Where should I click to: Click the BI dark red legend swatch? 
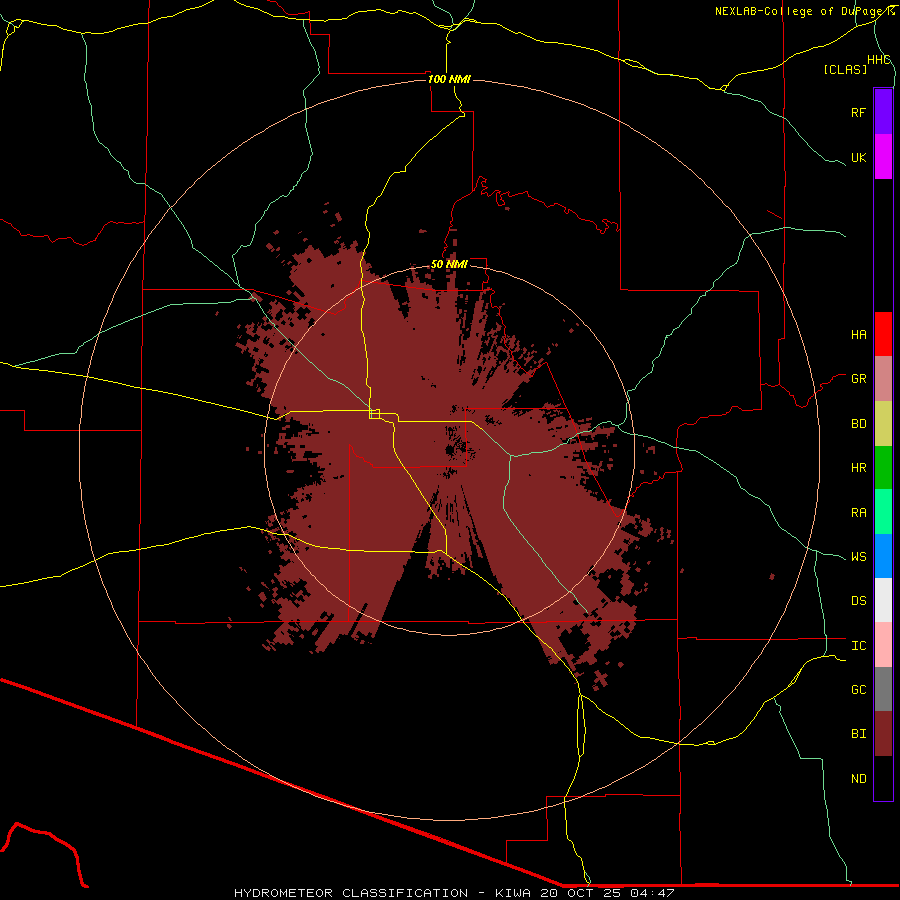click(x=883, y=734)
